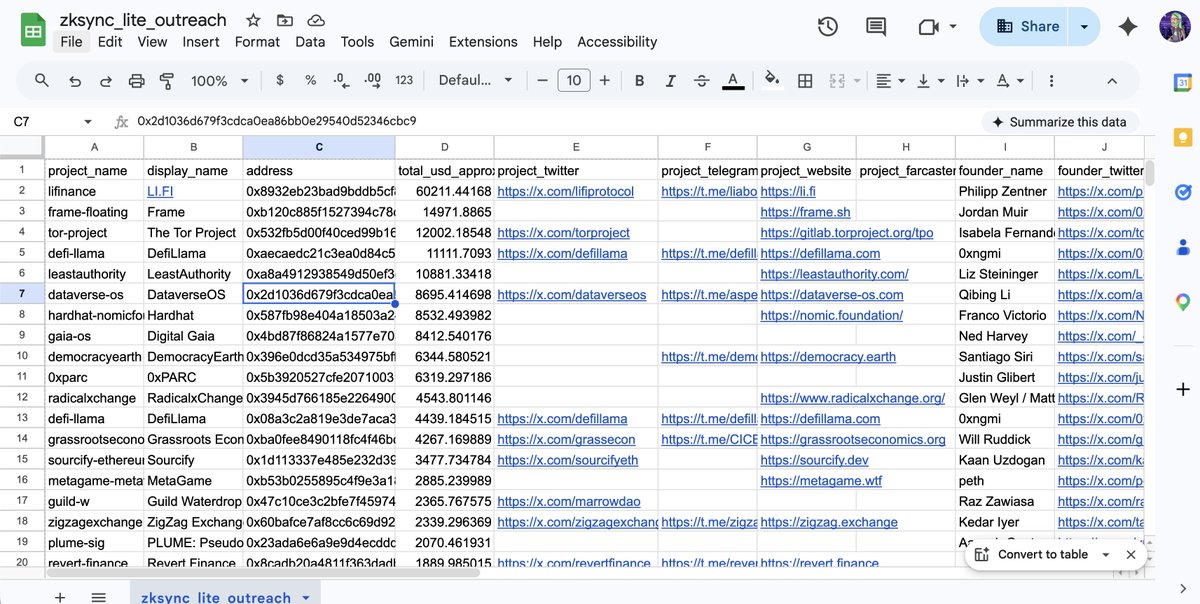Open Contacts in side panel
1200x604 pixels.
click(1182, 246)
